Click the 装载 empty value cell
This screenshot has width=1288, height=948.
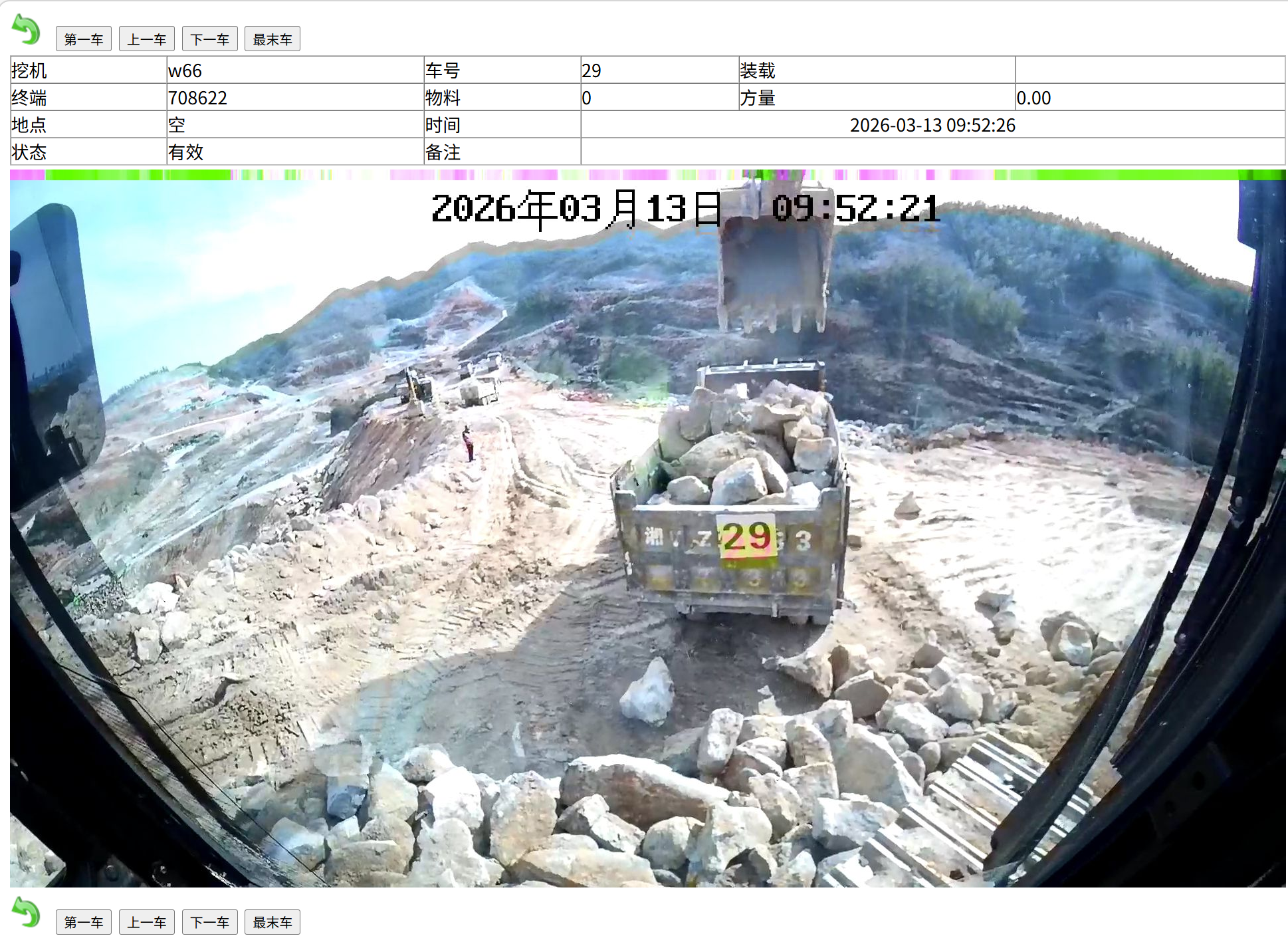coord(1149,70)
